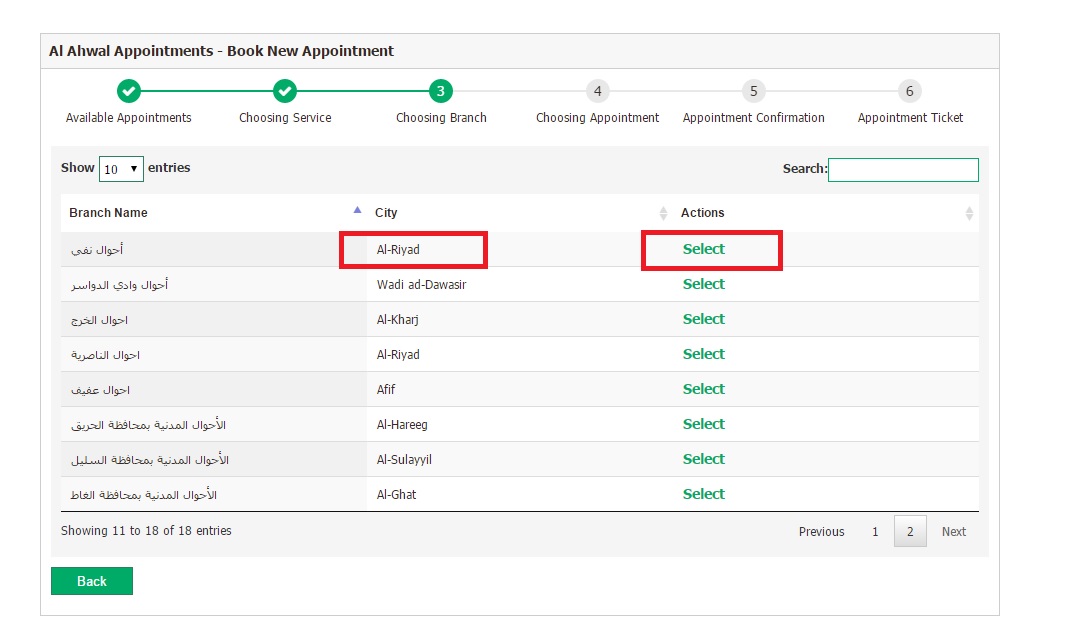The width and height of the screenshot is (1067, 634).
Task: Click inside the Search field
Action: (903, 169)
